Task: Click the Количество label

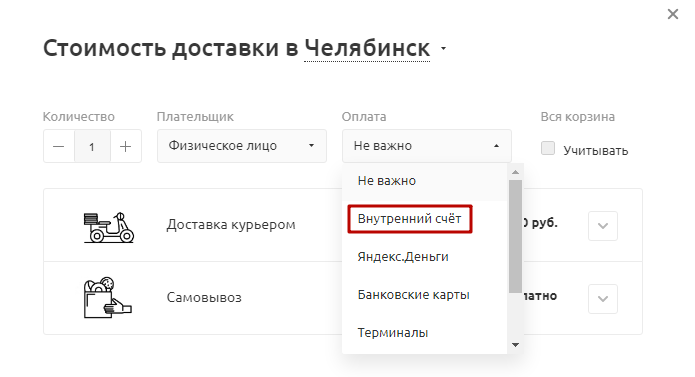Action: [x=78, y=117]
